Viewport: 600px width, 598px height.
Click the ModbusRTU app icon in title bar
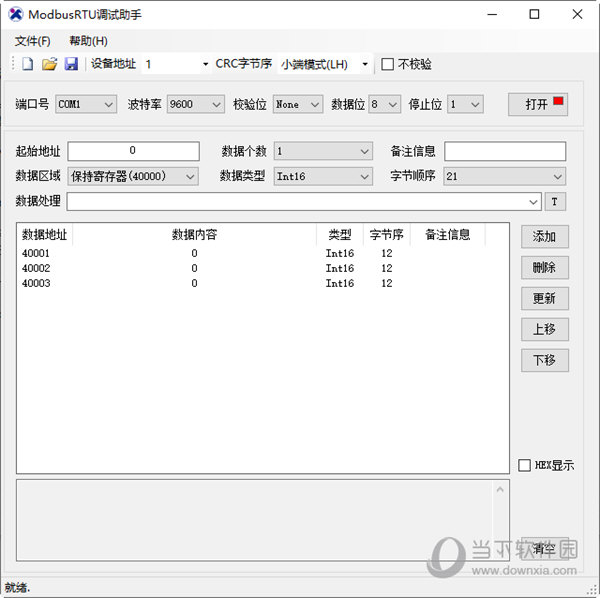[16, 15]
